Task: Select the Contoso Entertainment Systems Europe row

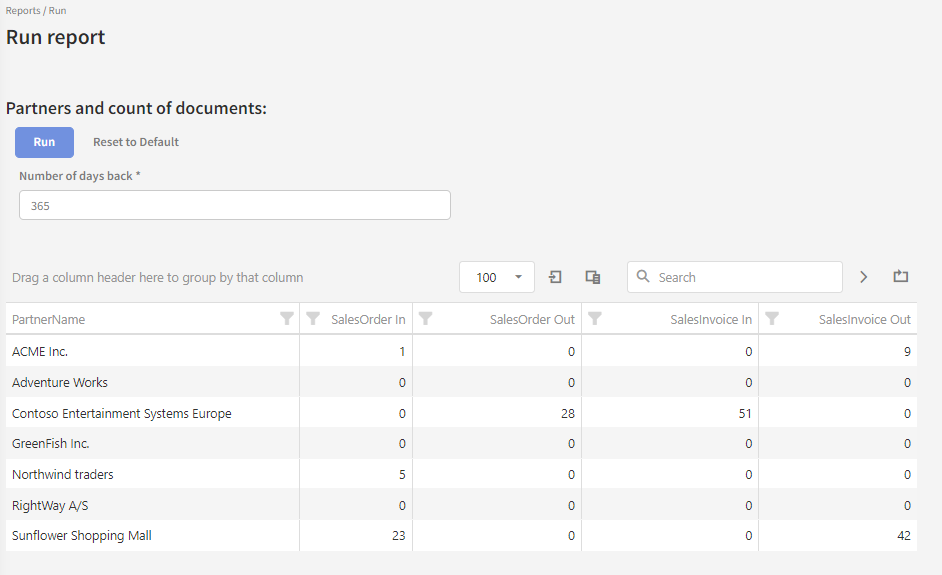Action: pos(121,413)
